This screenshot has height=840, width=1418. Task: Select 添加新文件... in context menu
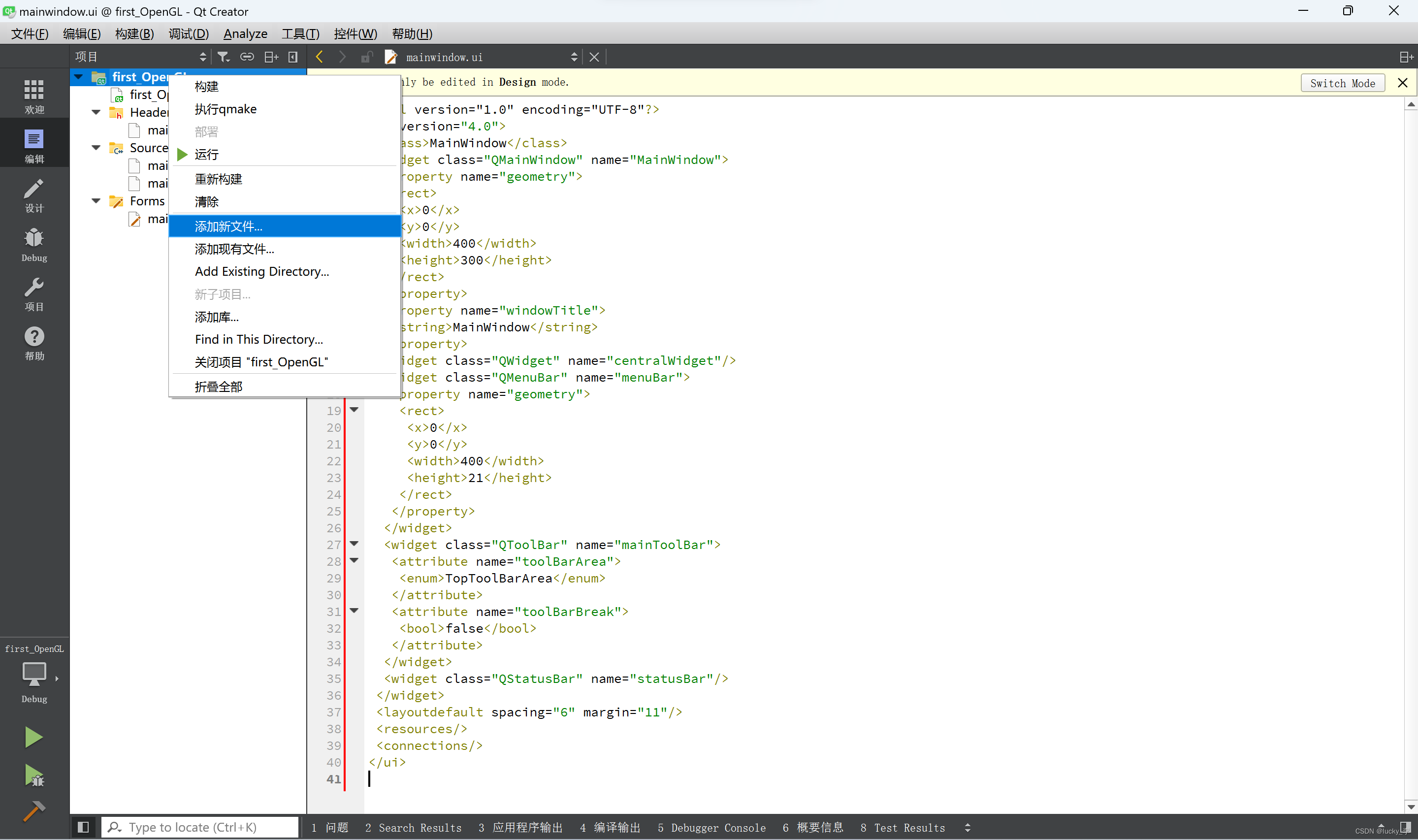[x=228, y=226]
